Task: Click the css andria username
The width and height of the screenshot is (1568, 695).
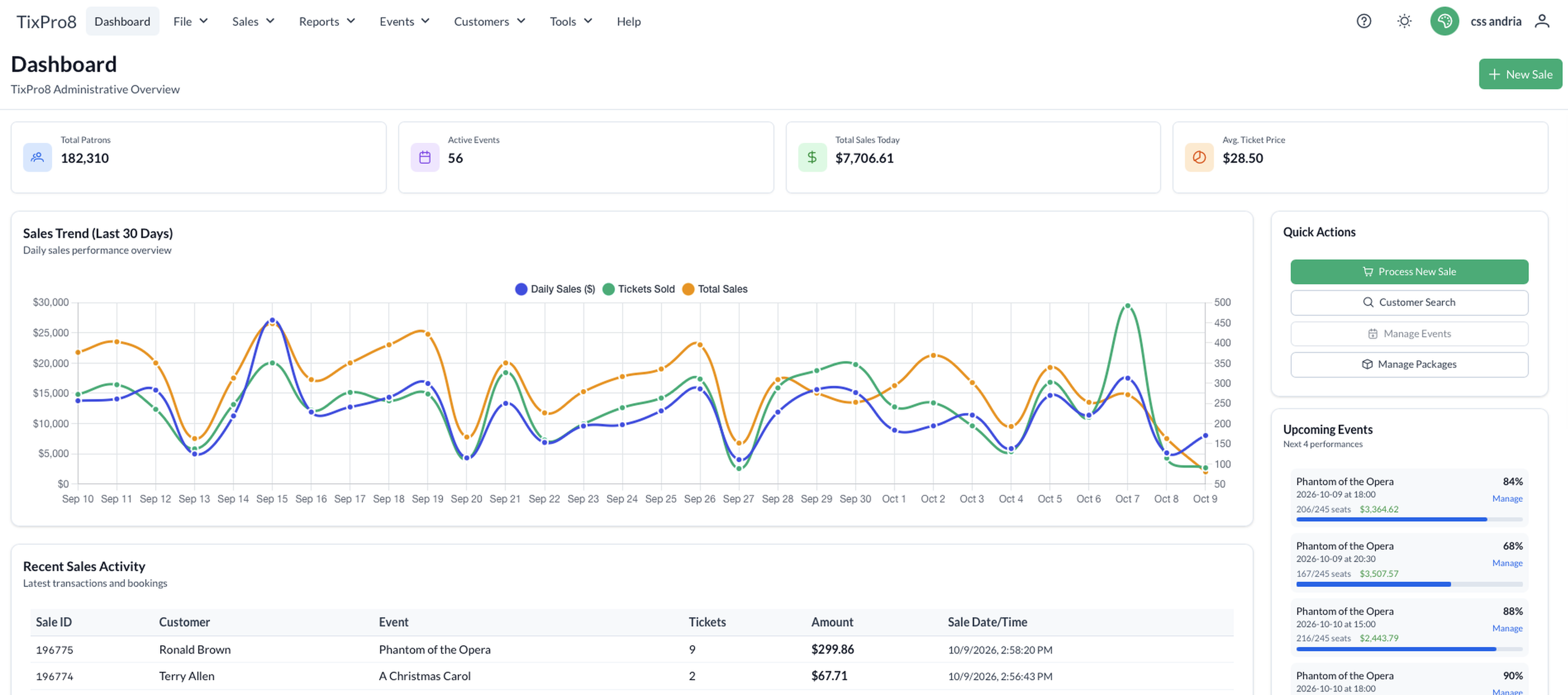Action: pos(1496,21)
